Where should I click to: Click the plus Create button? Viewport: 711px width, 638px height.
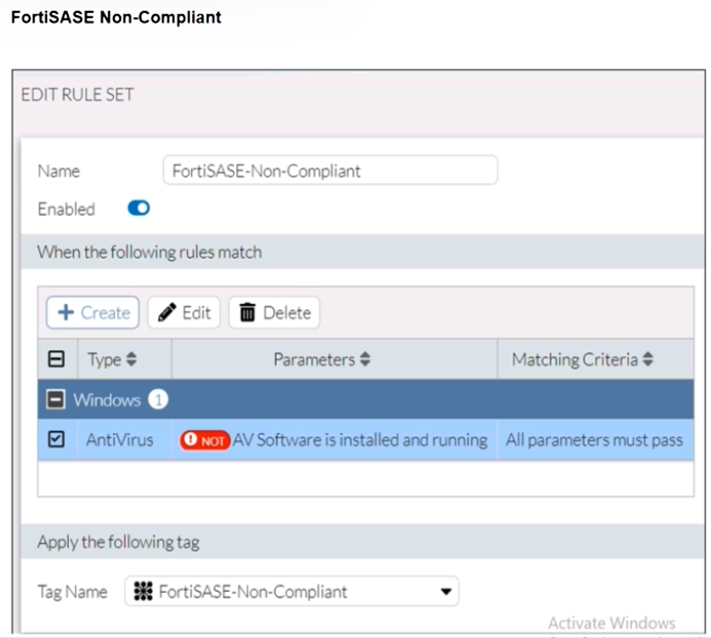93,313
